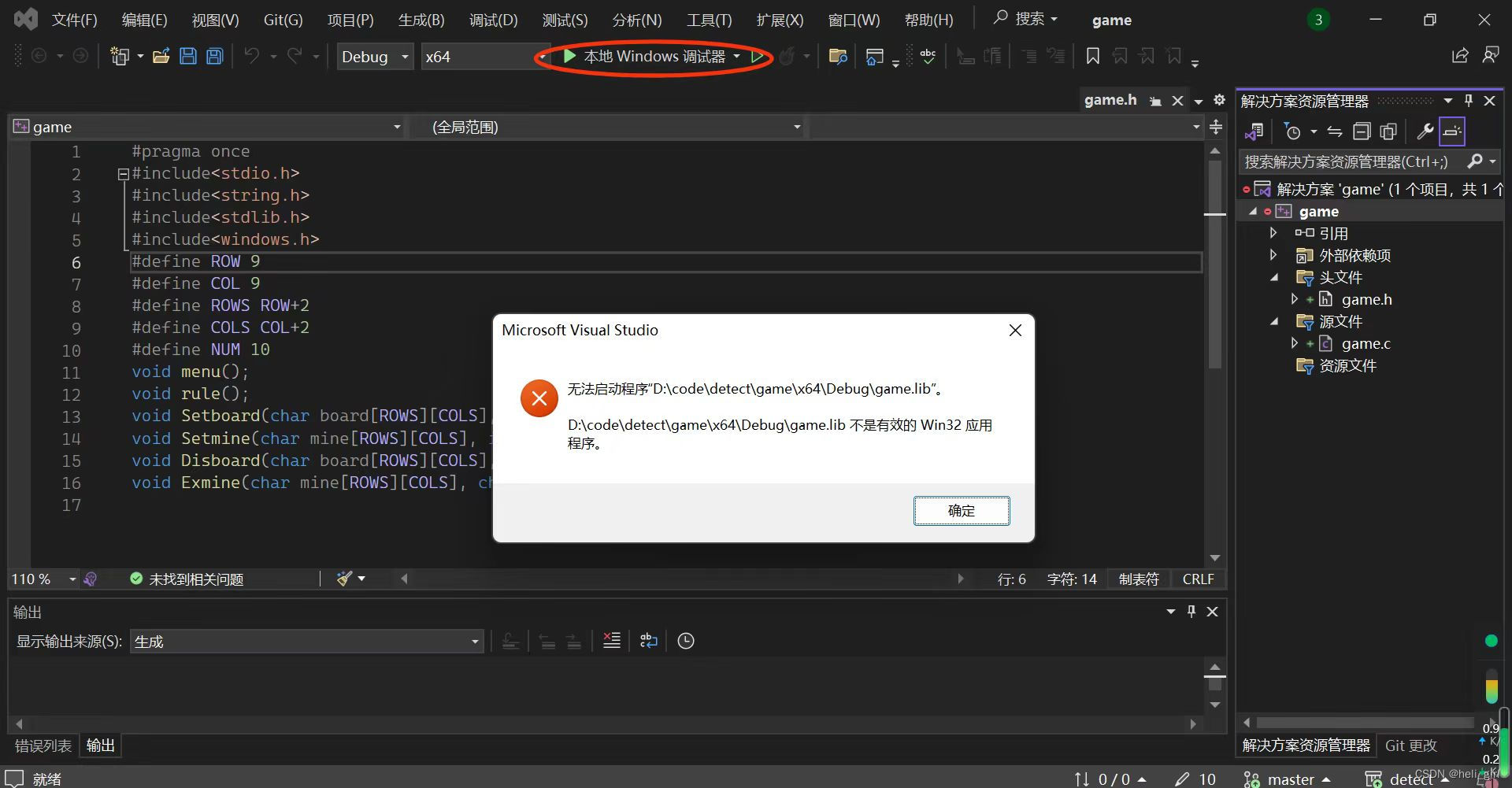Viewport: 1512px width, 788px height.
Task: Click Show All Files icon in Solution Explorer
Action: coord(1388,131)
